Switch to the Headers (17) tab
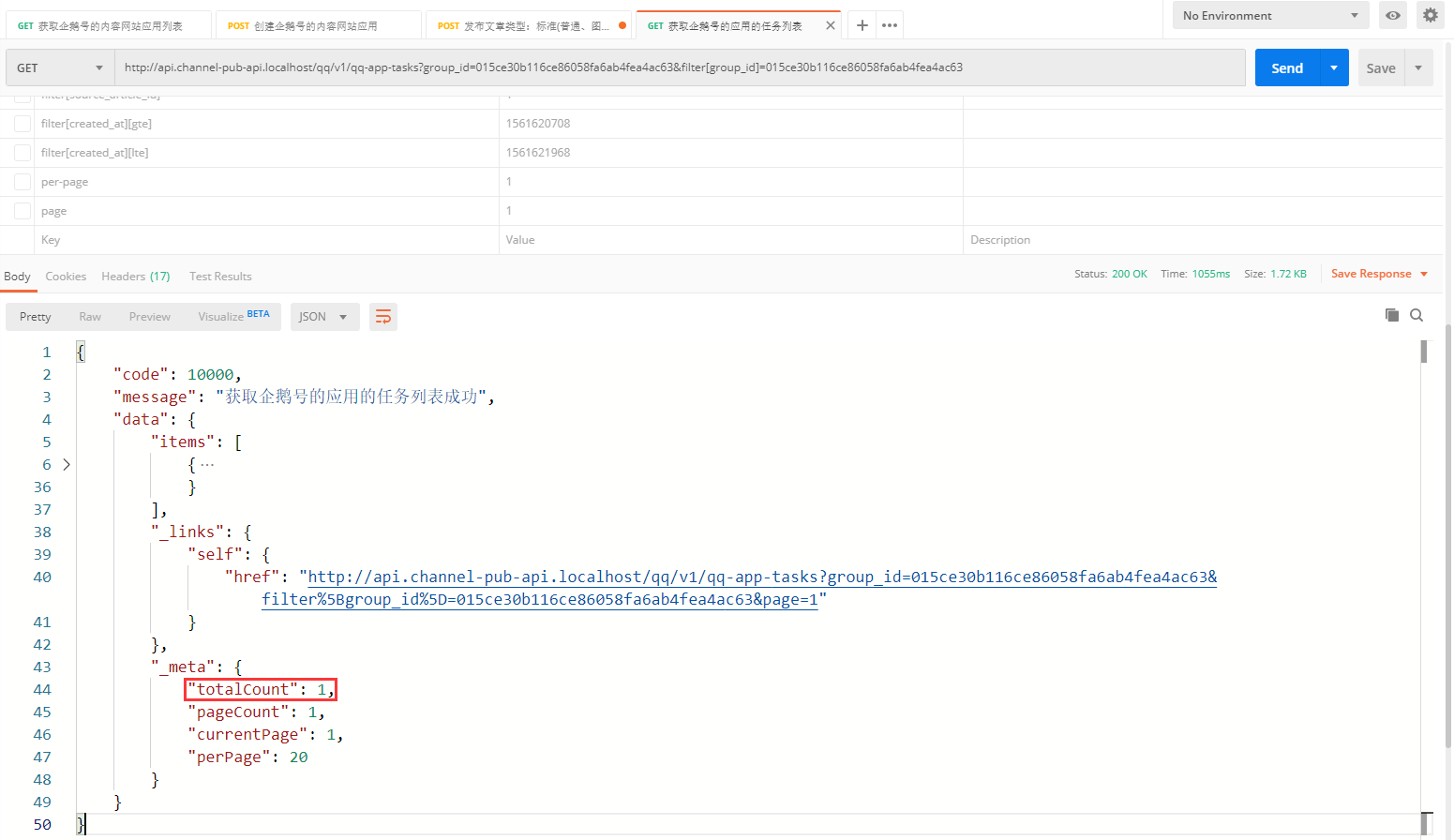The image size is (1454, 840). click(x=135, y=277)
